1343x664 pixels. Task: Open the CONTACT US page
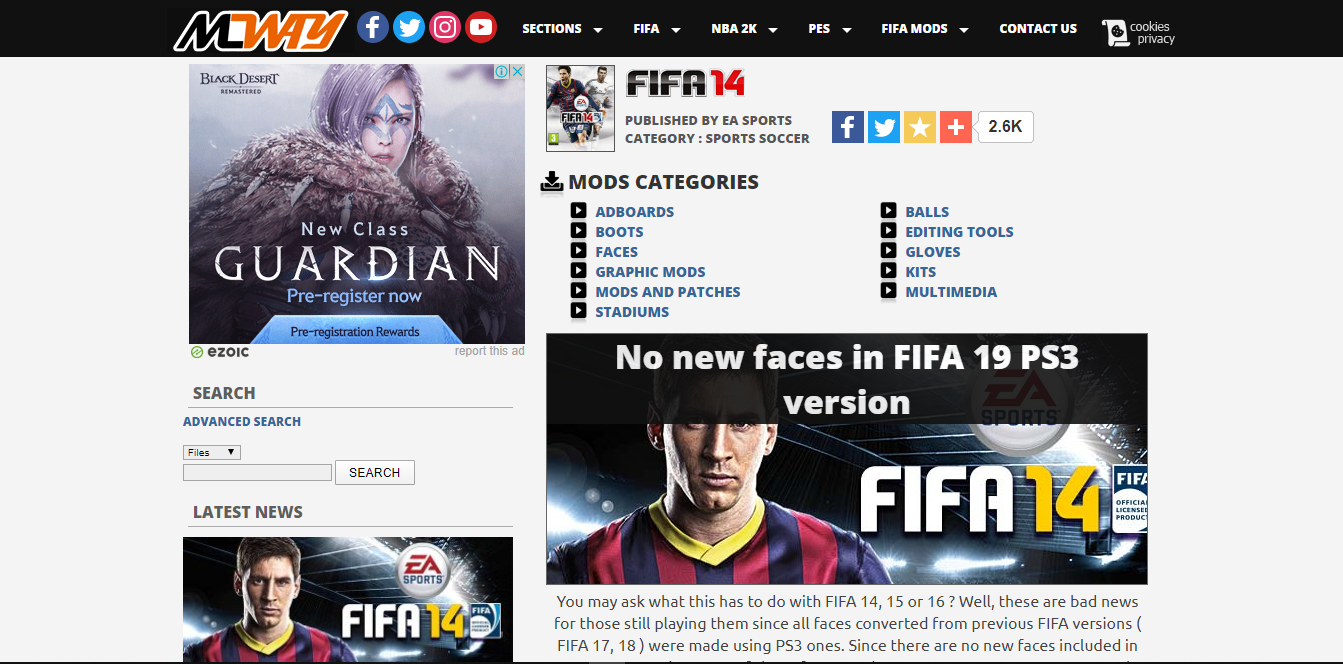tap(1038, 29)
